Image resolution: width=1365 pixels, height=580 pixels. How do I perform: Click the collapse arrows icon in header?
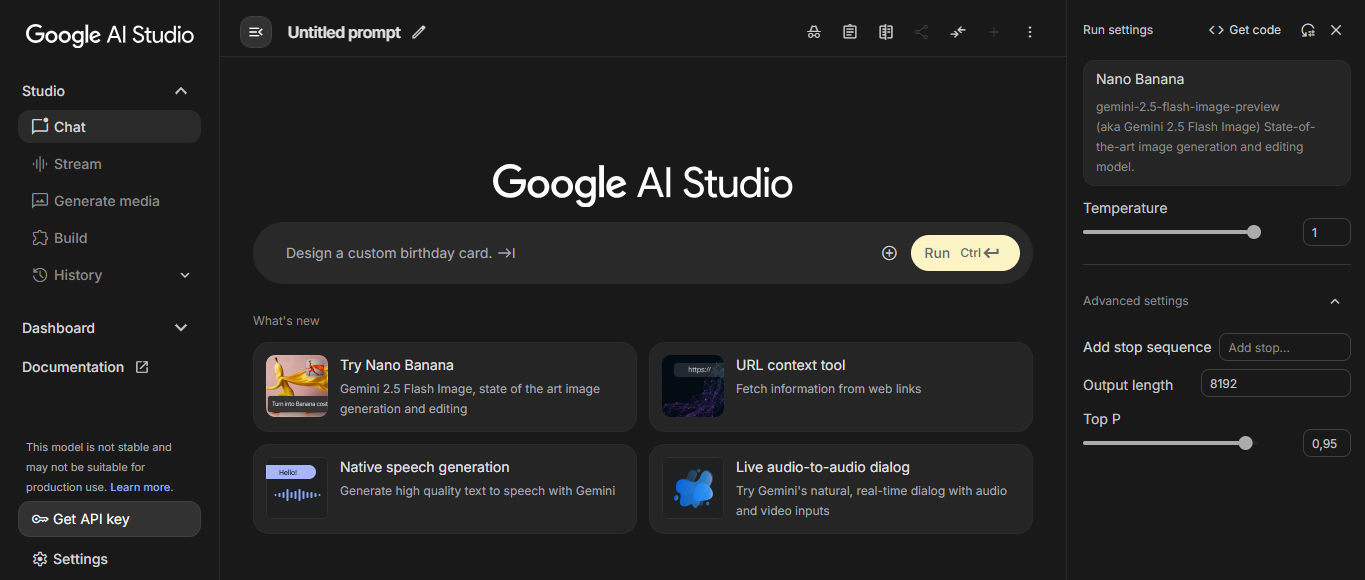tap(958, 32)
